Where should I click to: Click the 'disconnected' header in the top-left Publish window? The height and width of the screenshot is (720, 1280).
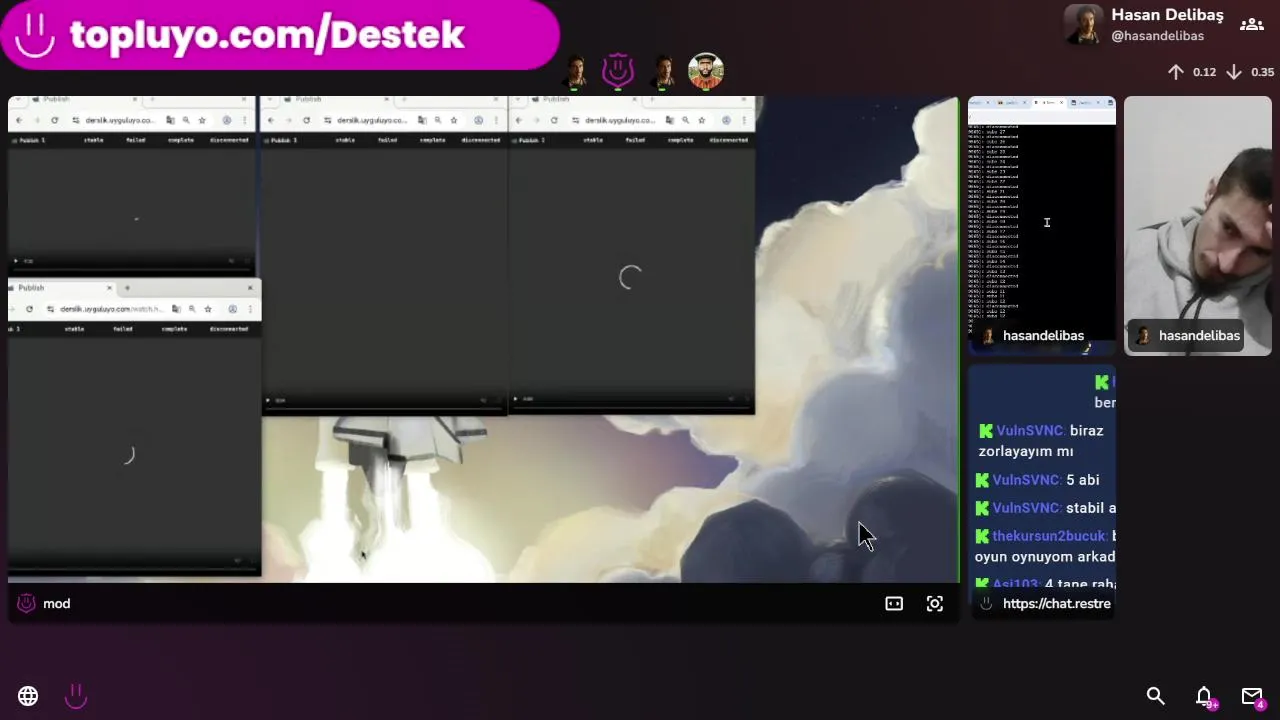[x=229, y=140]
